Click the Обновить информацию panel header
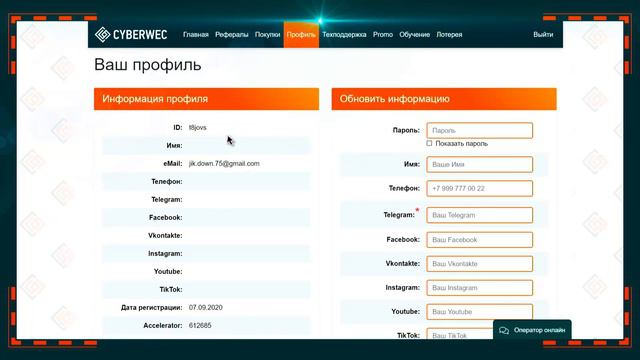The height and width of the screenshot is (360, 640). (x=444, y=99)
